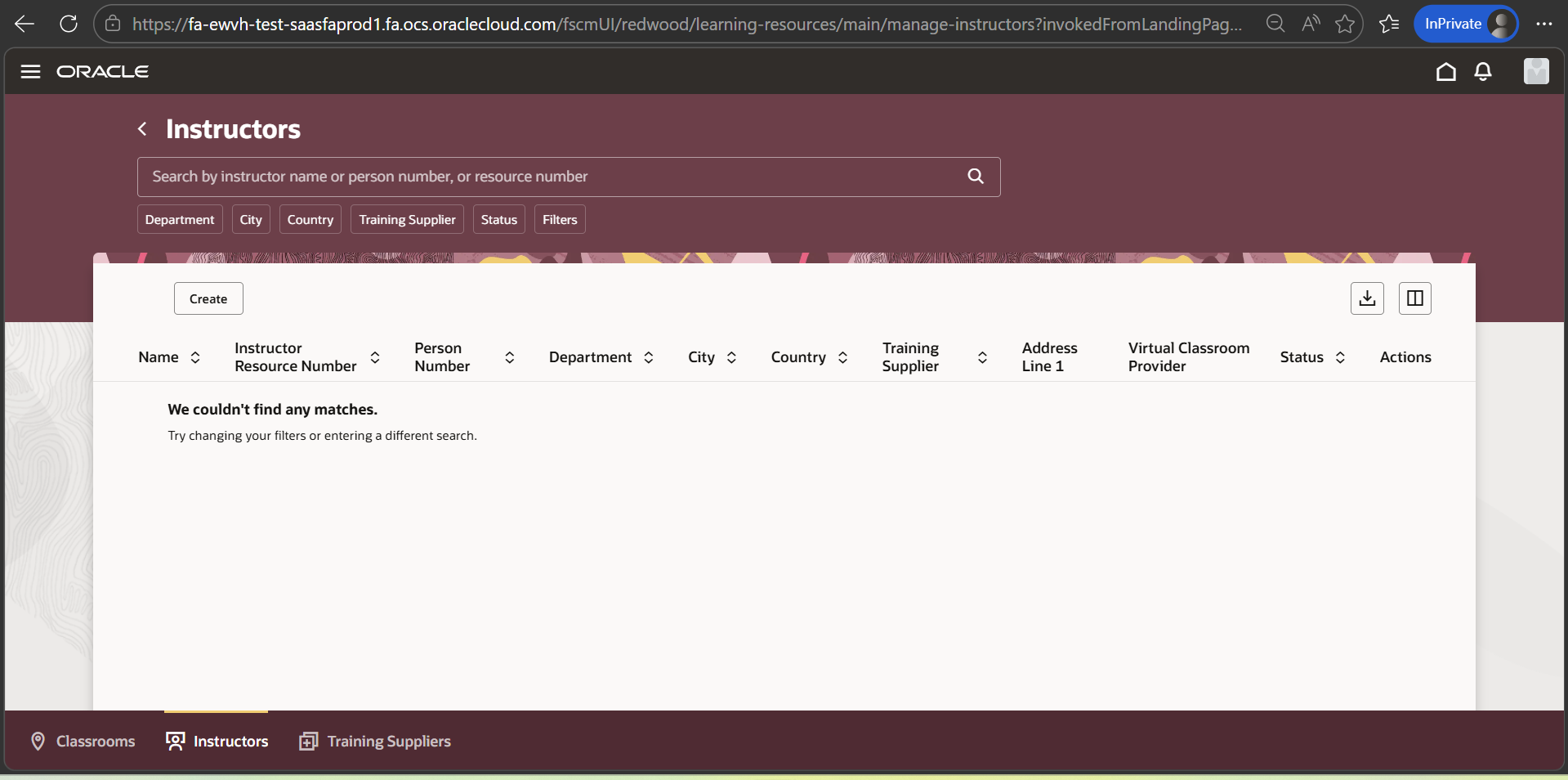Click the Address Line 1 column header
Screen dimensions: 1568x780
coord(1049,357)
